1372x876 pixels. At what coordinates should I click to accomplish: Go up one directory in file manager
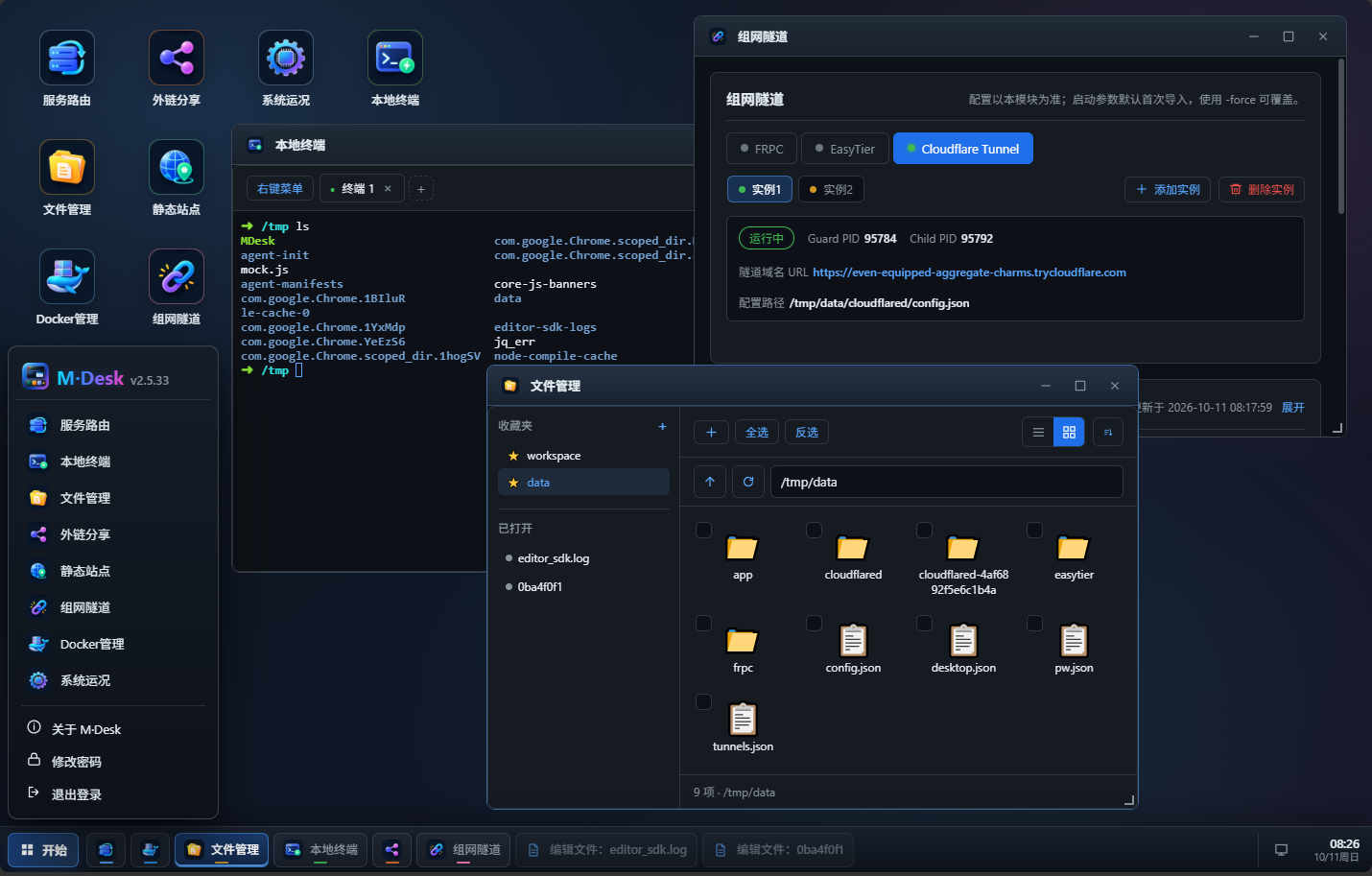tap(710, 482)
